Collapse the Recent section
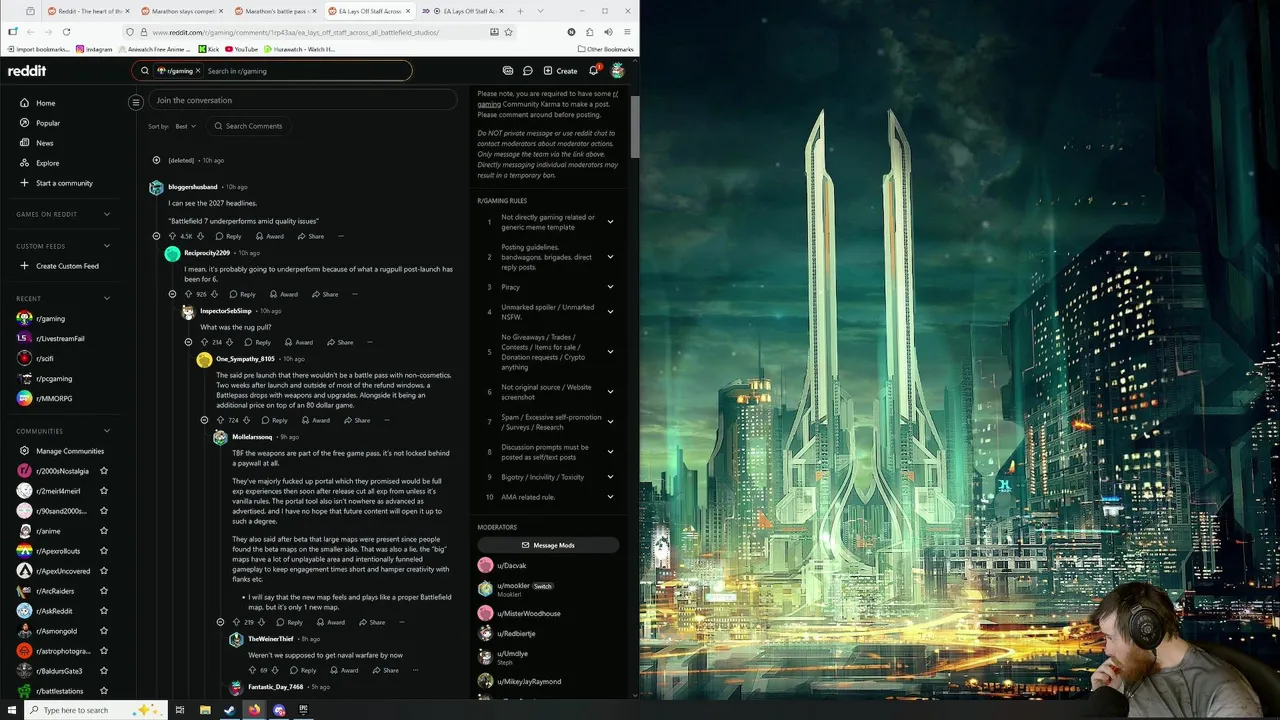Image resolution: width=1280 pixels, height=720 pixels. tap(107, 298)
